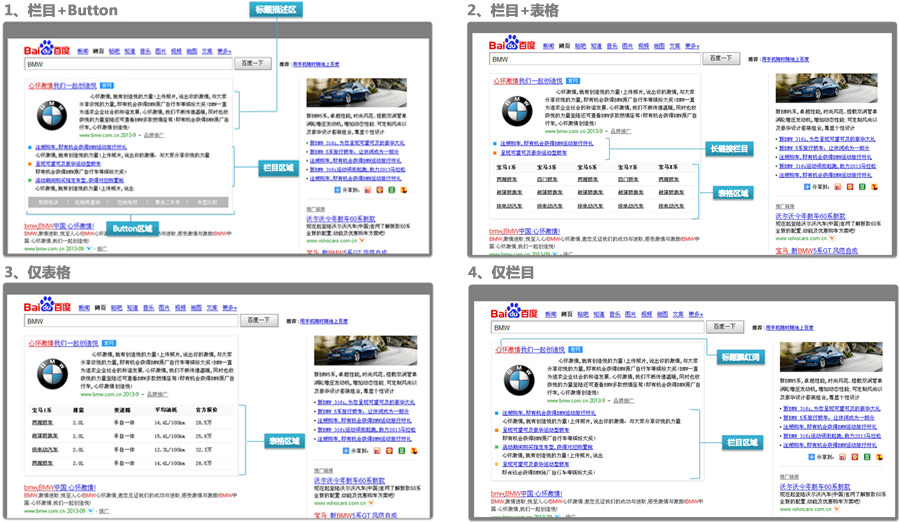Open the 宝马1系 table header in 栏目+表格 mockup

[x=507, y=166]
